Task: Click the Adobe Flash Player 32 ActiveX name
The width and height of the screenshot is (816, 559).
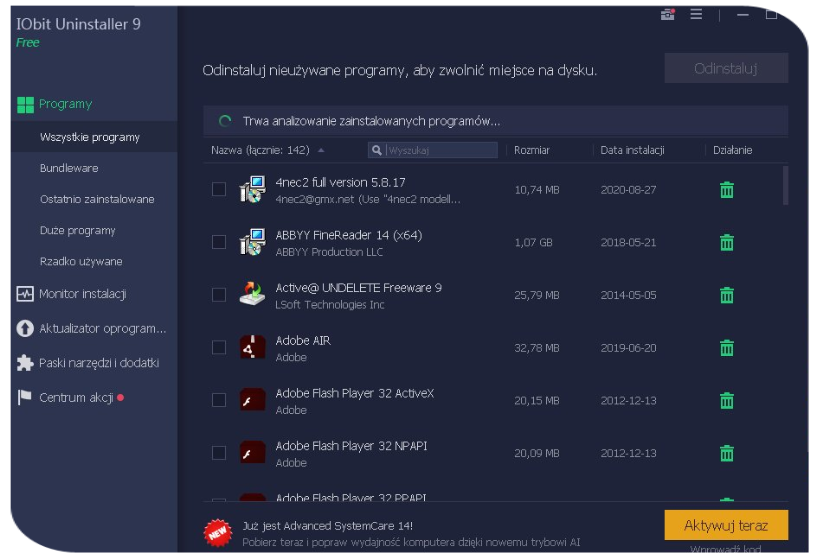Action: coord(354,393)
